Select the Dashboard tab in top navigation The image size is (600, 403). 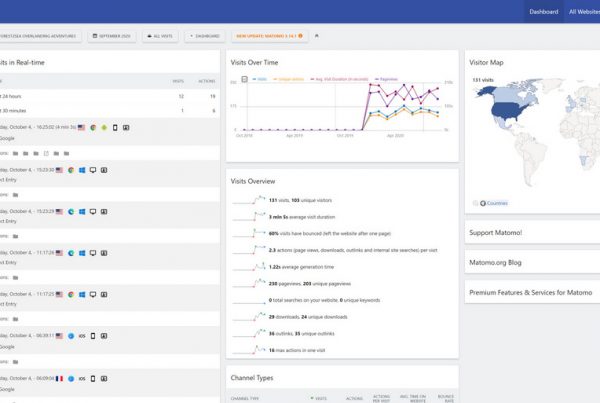[x=543, y=12]
